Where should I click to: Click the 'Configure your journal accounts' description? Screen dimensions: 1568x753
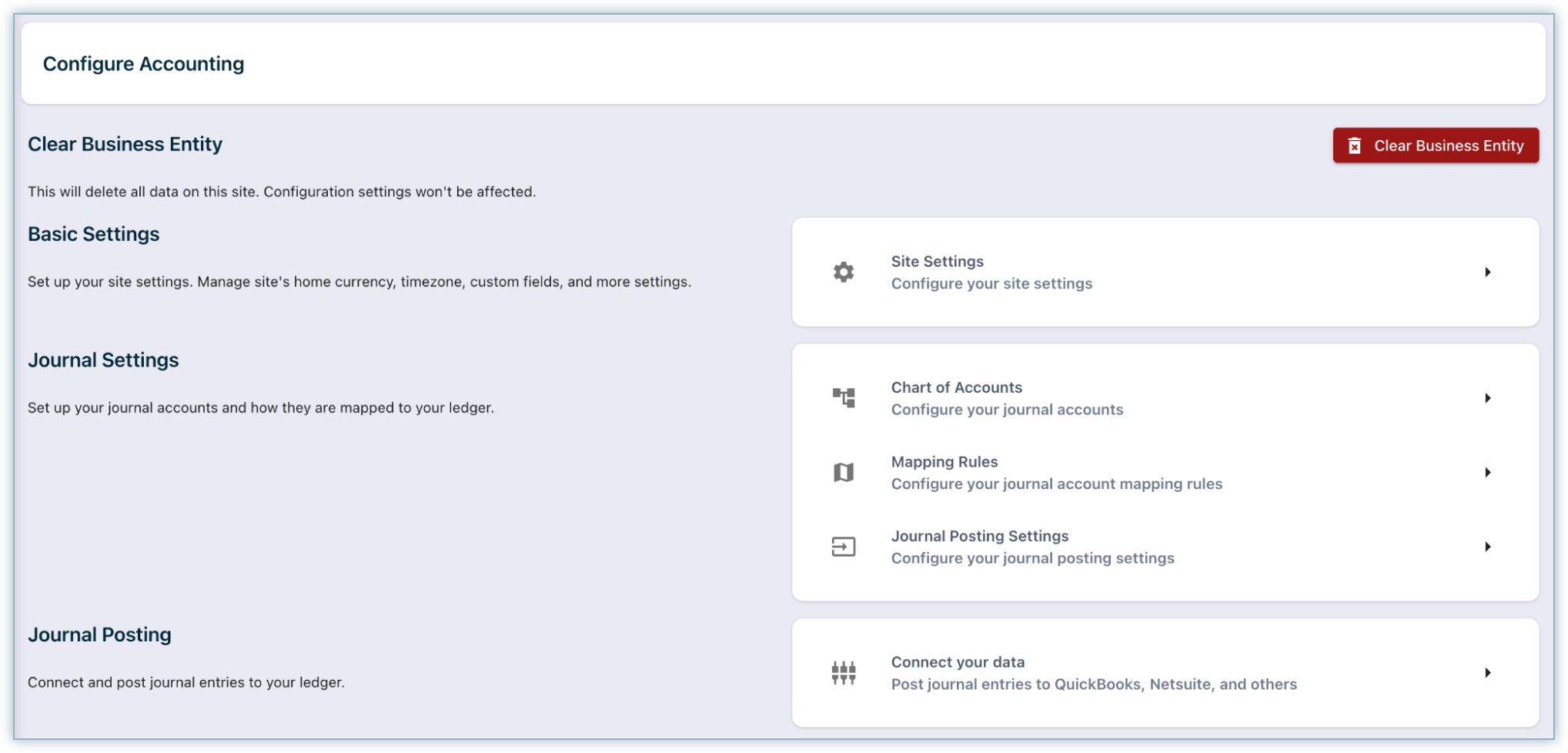pos(1007,410)
